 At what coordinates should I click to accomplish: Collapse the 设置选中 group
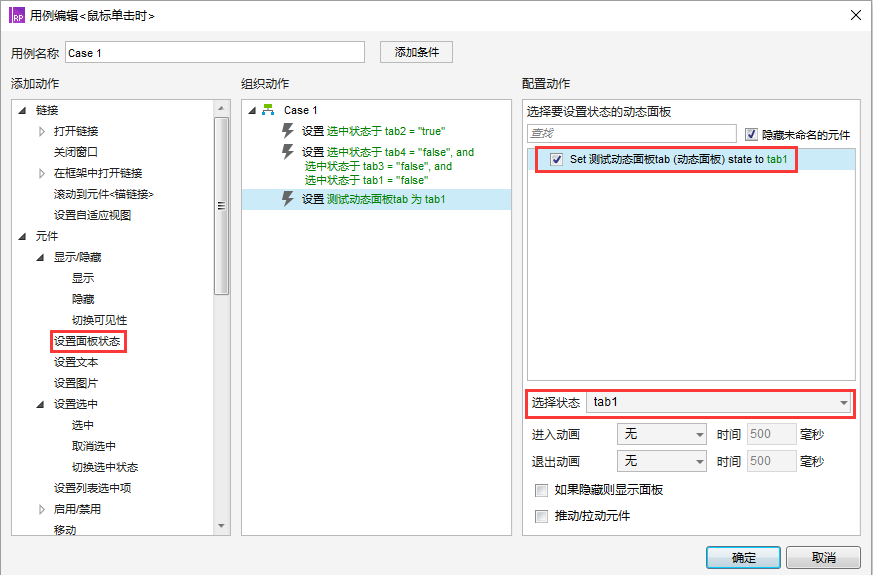point(40,404)
